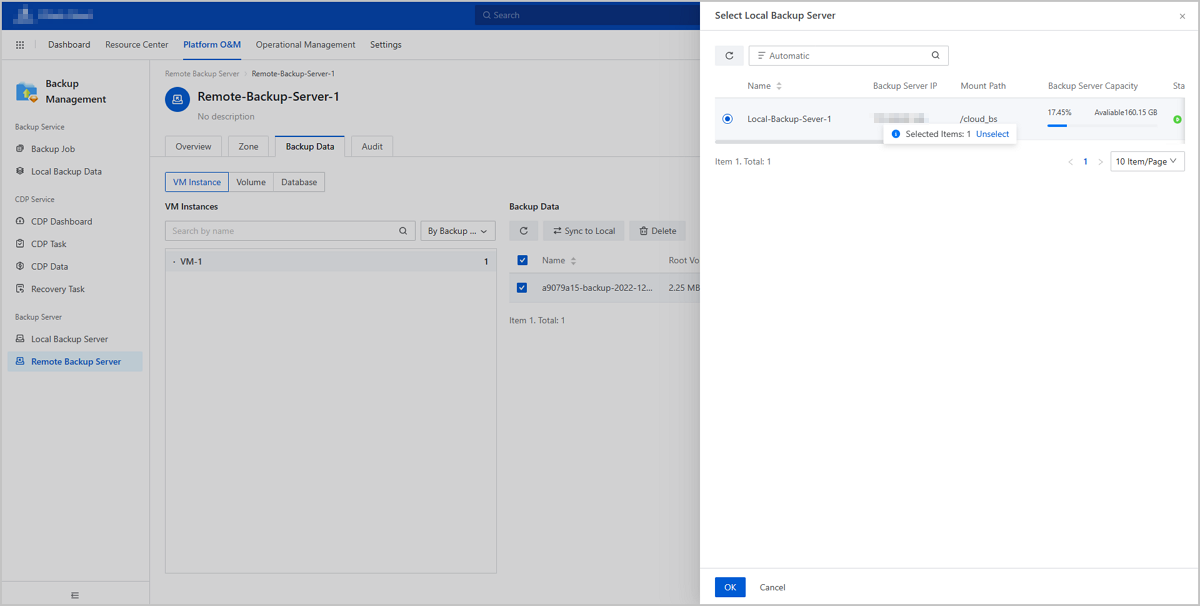This screenshot has height=606, width=1200.
Task: Click the Name column sort icon in dialog
Action: tap(779, 86)
